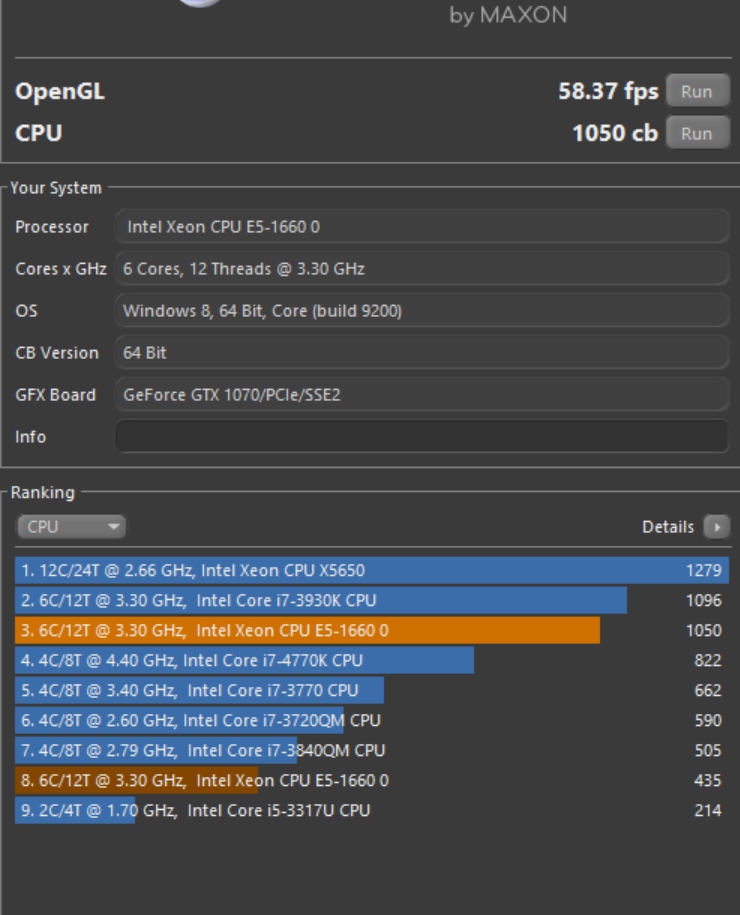This screenshot has width=740, height=915.
Task: Click the Processor name field
Action: 421,227
